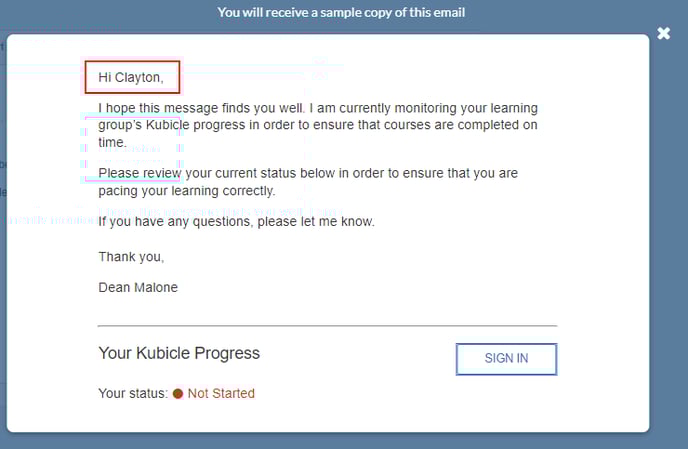Click the "Your status:" label
This screenshot has height=449, width=688.
133,393
